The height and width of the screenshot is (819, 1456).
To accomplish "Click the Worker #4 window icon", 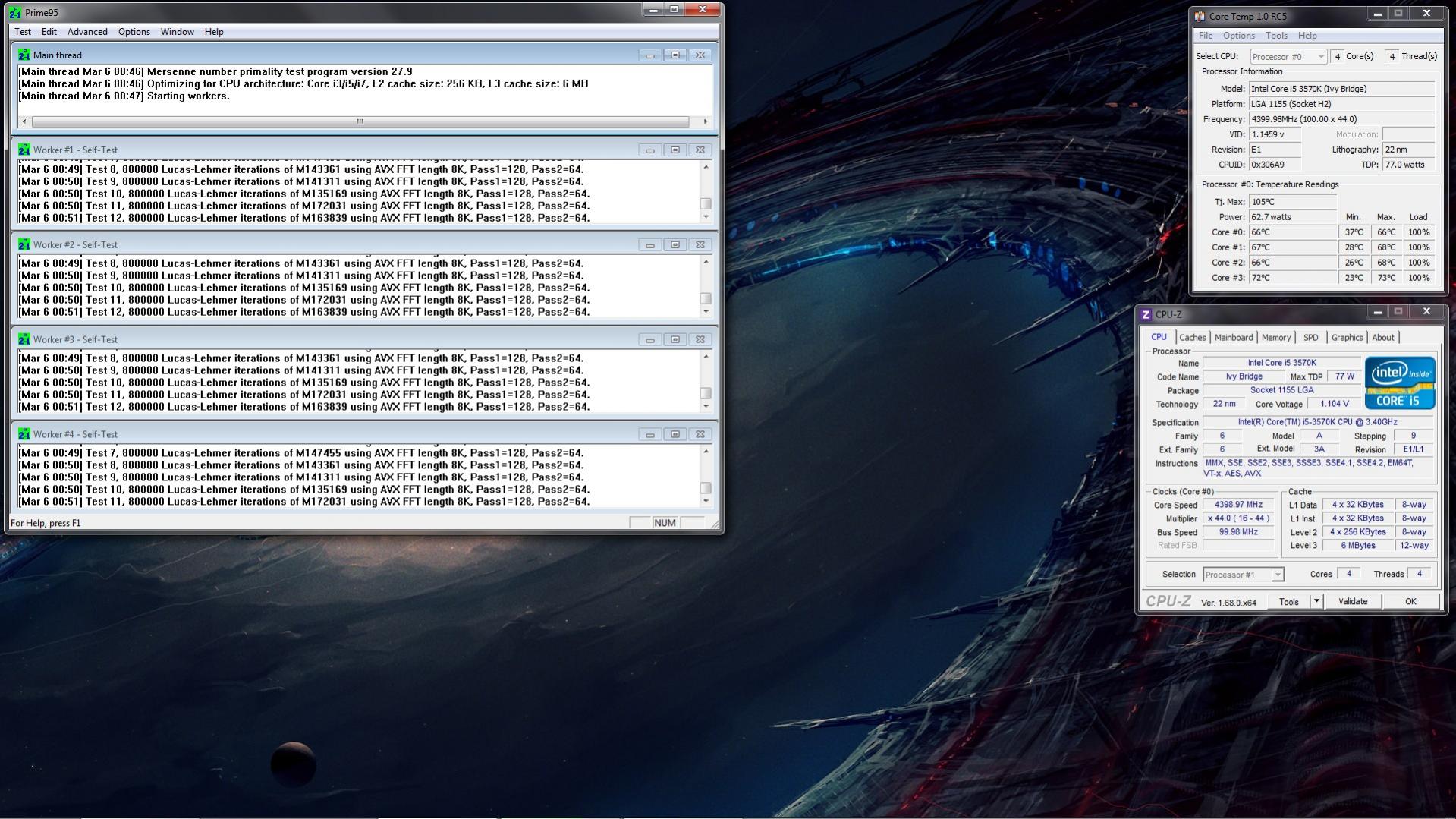I will click(x=24, y=434).
